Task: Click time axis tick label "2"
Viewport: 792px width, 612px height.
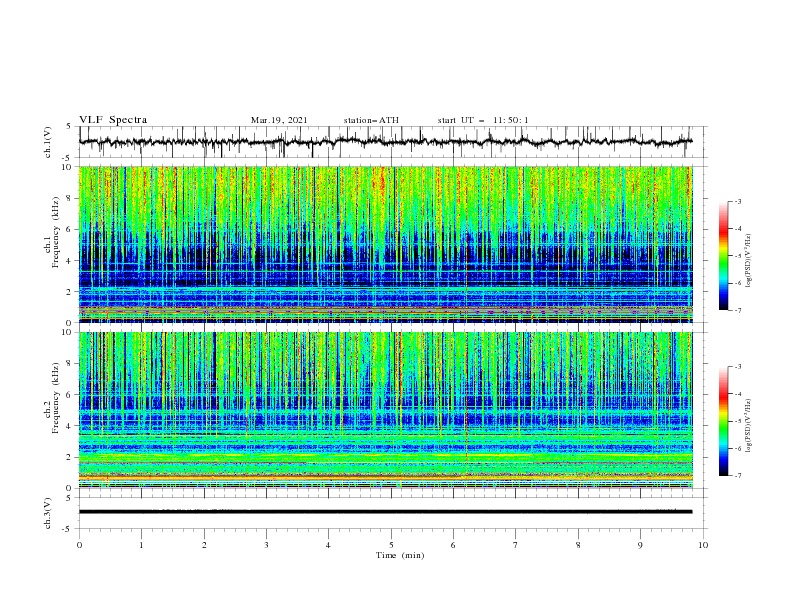Action: pyautogui.click(x=204, y=545)
